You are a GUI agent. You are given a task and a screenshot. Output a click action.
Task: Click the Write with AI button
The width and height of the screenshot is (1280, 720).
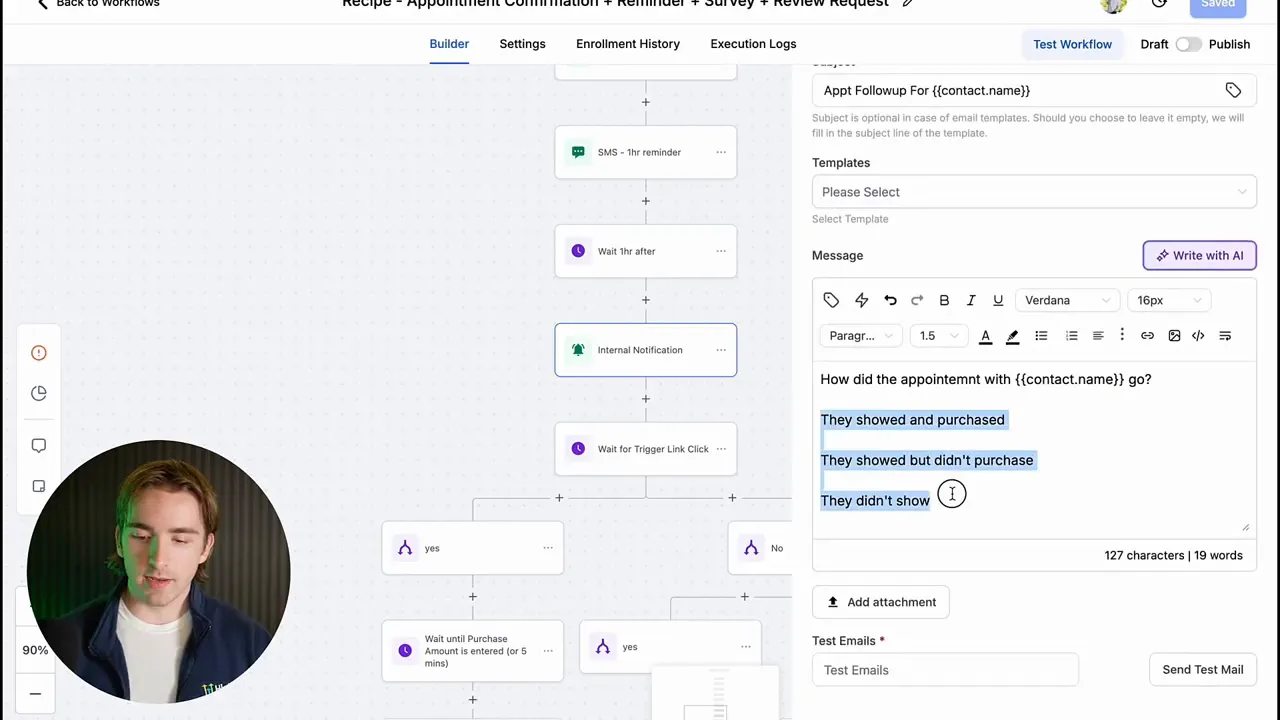[x=1199, y=255]
